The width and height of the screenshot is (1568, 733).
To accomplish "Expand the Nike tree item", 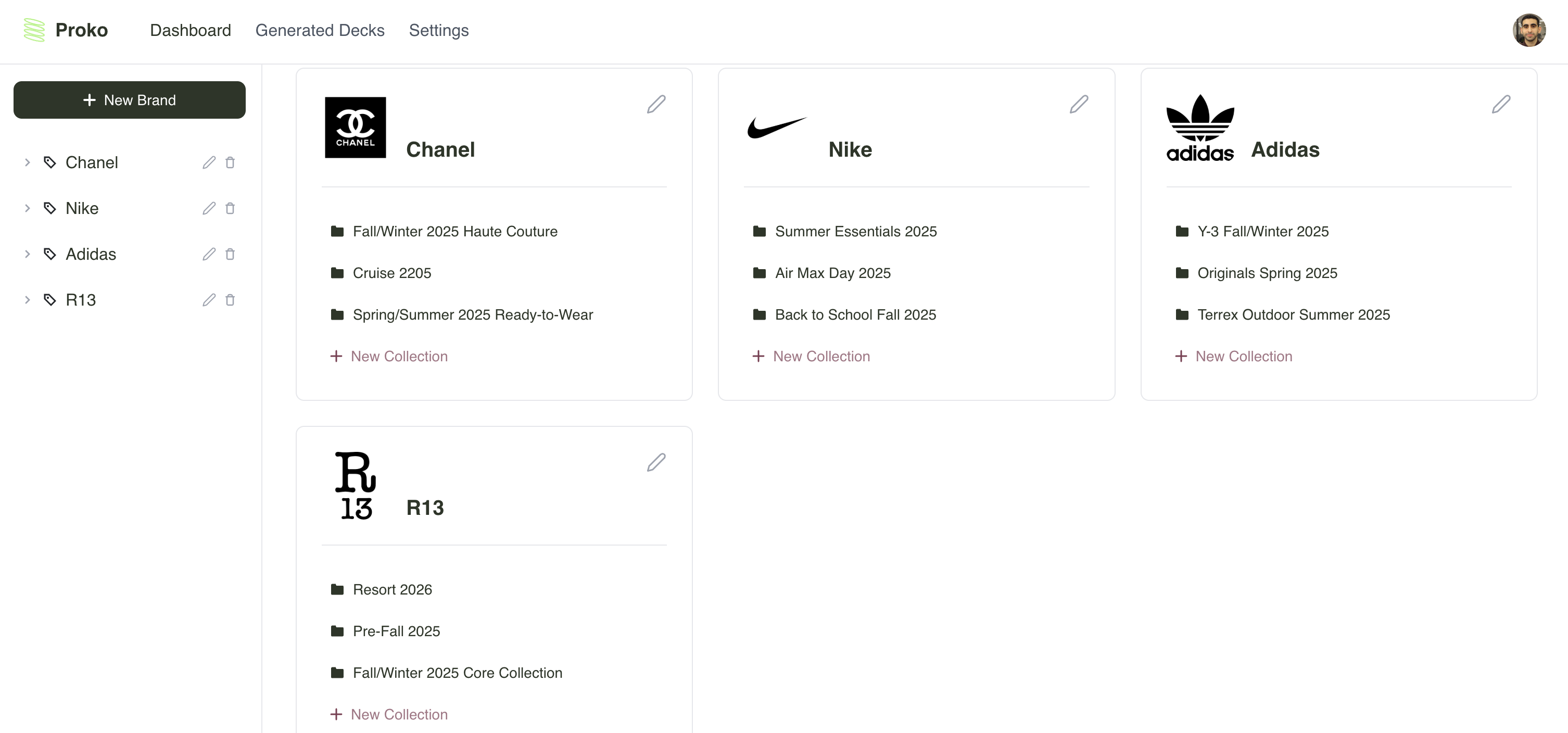I will (28, 208).
